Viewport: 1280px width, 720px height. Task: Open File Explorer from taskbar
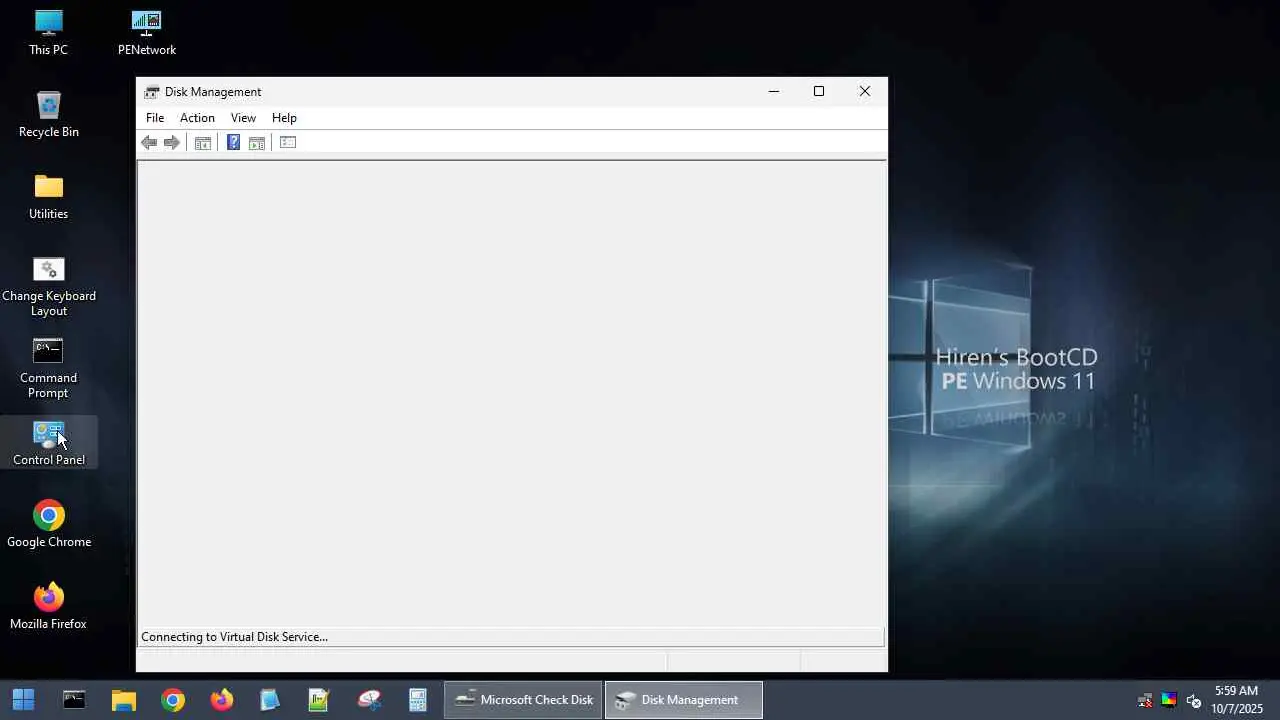tap(123, 700)
